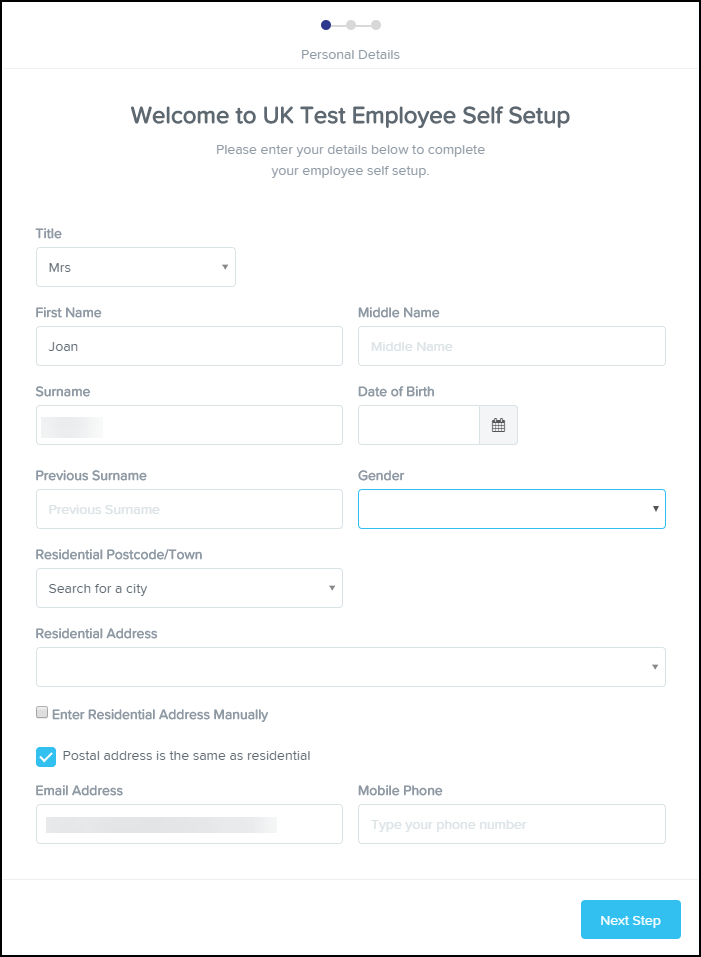Image resolution: width=701 pixels, height=957 pixels.
Task: Click the Personal Details step label
Action: point(350,54)
